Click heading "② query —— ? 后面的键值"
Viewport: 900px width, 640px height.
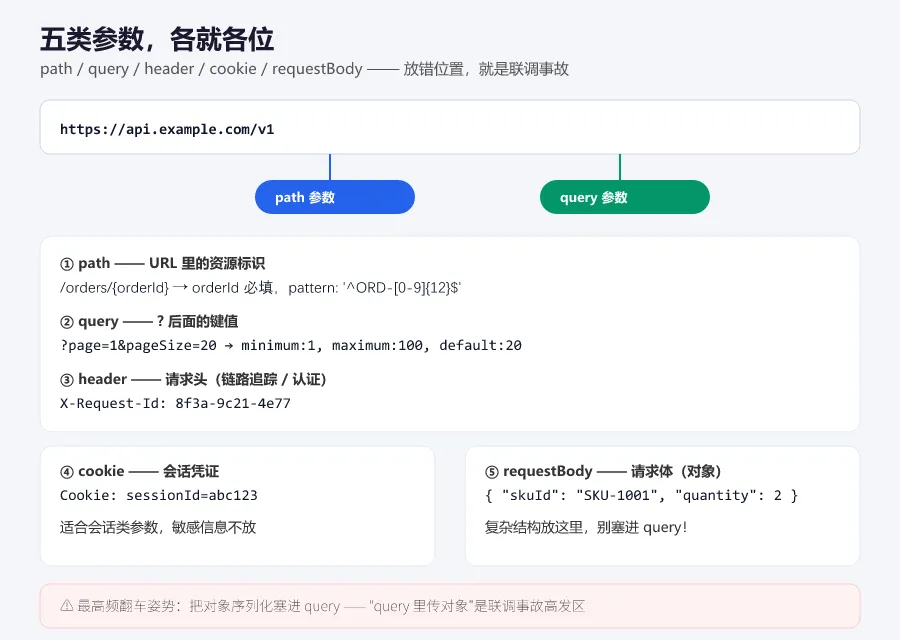click(149, 321)
